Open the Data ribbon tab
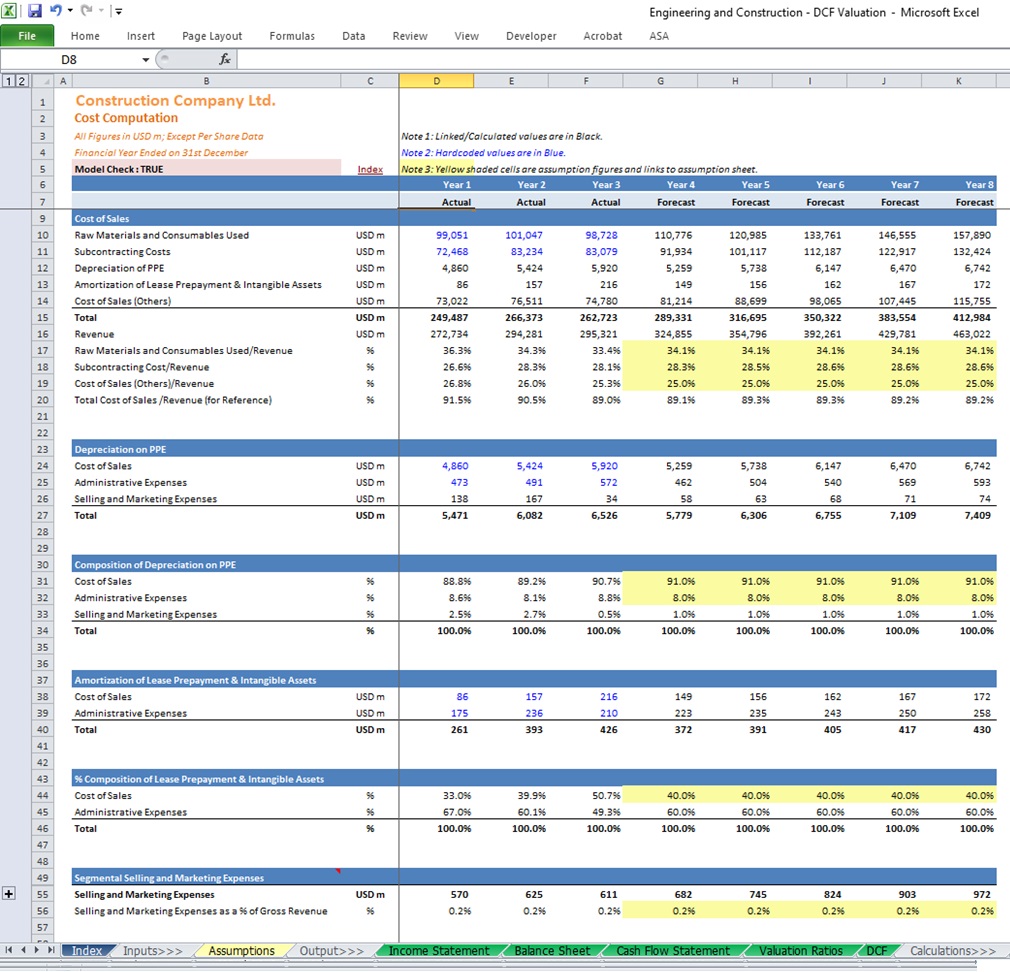The image size is (1010, 972). [x=354, y=36]
